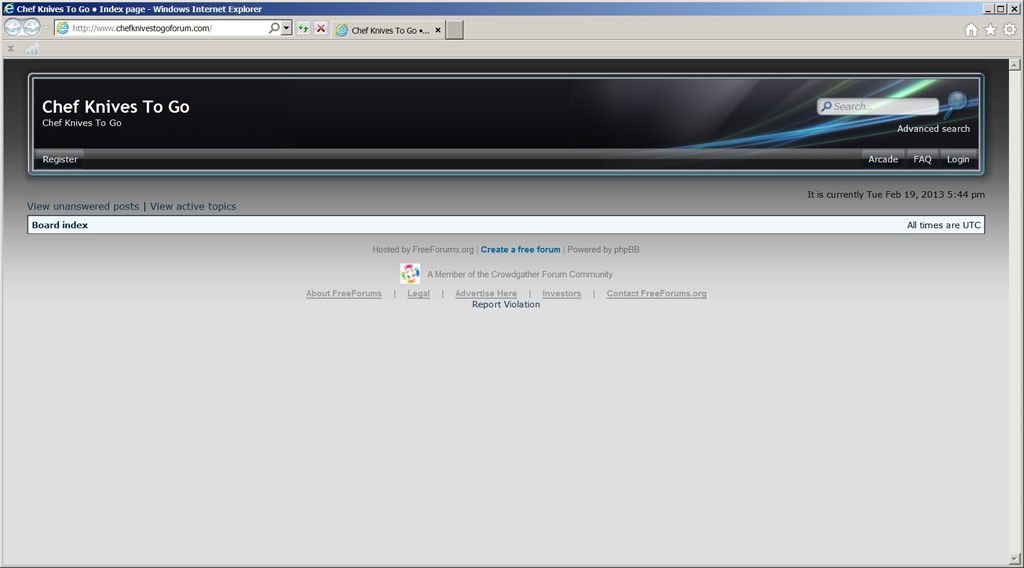Open a new blank tab
1024x568 pixels.
[x=455, y=30]
